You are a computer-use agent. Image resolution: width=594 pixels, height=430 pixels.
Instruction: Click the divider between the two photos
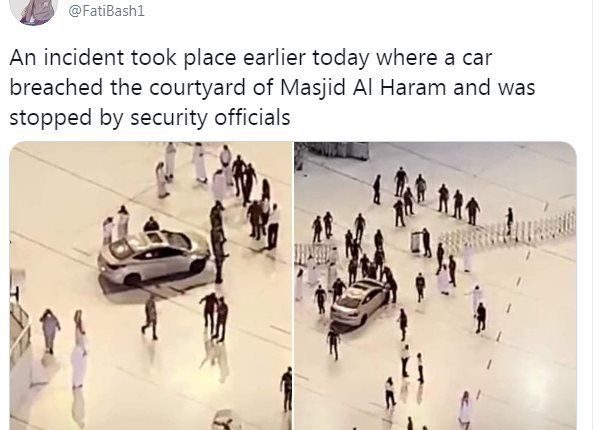click(x=293, y=286)
